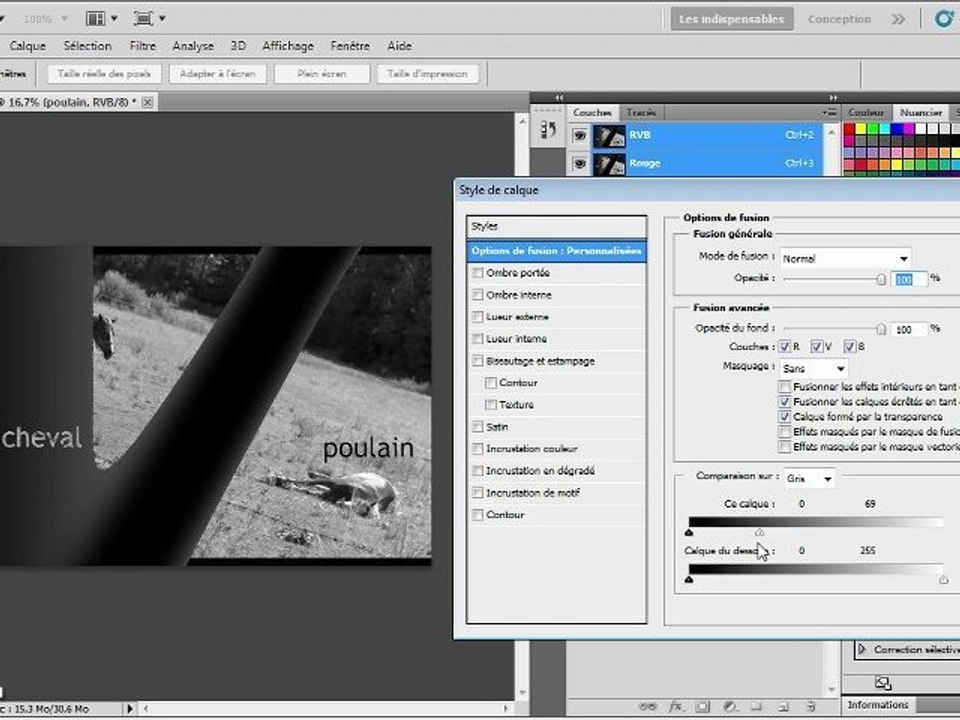This screenshot has height=720, width=960.
Task: Add a layer mask via mask icon
Action: pyautogui.click(x=702, y=706)
